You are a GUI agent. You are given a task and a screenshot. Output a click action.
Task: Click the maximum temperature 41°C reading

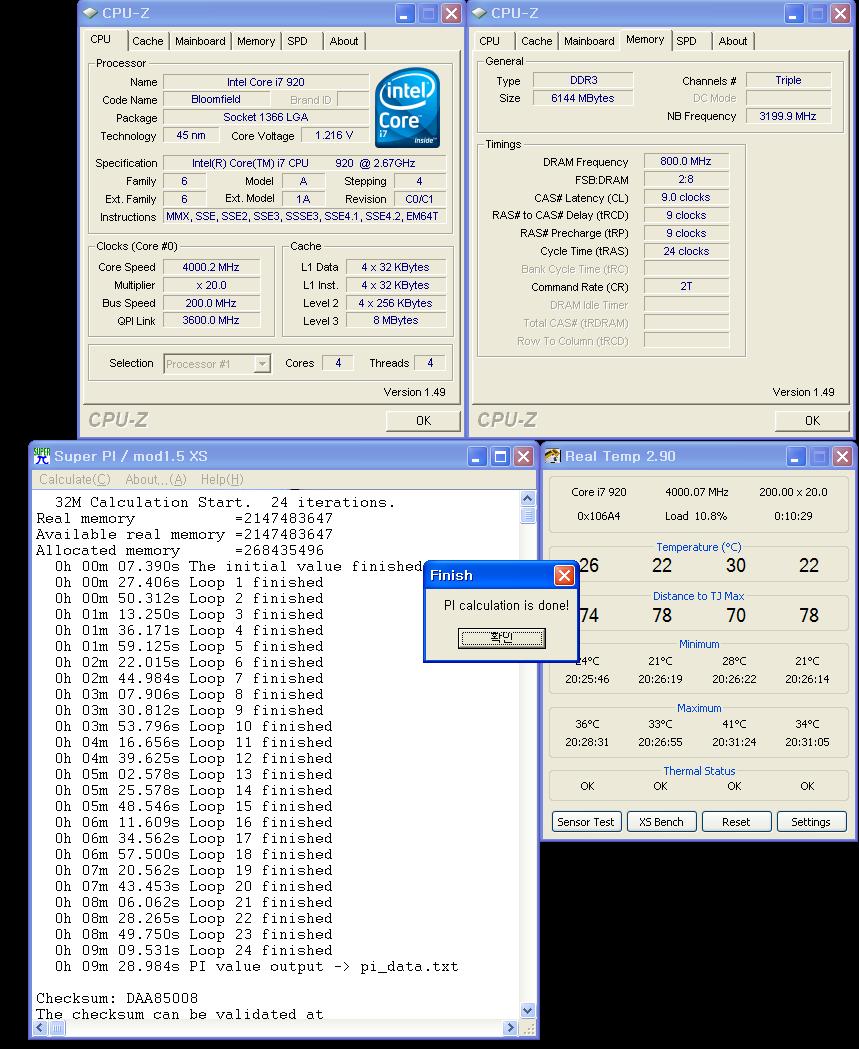coord(734,724)
